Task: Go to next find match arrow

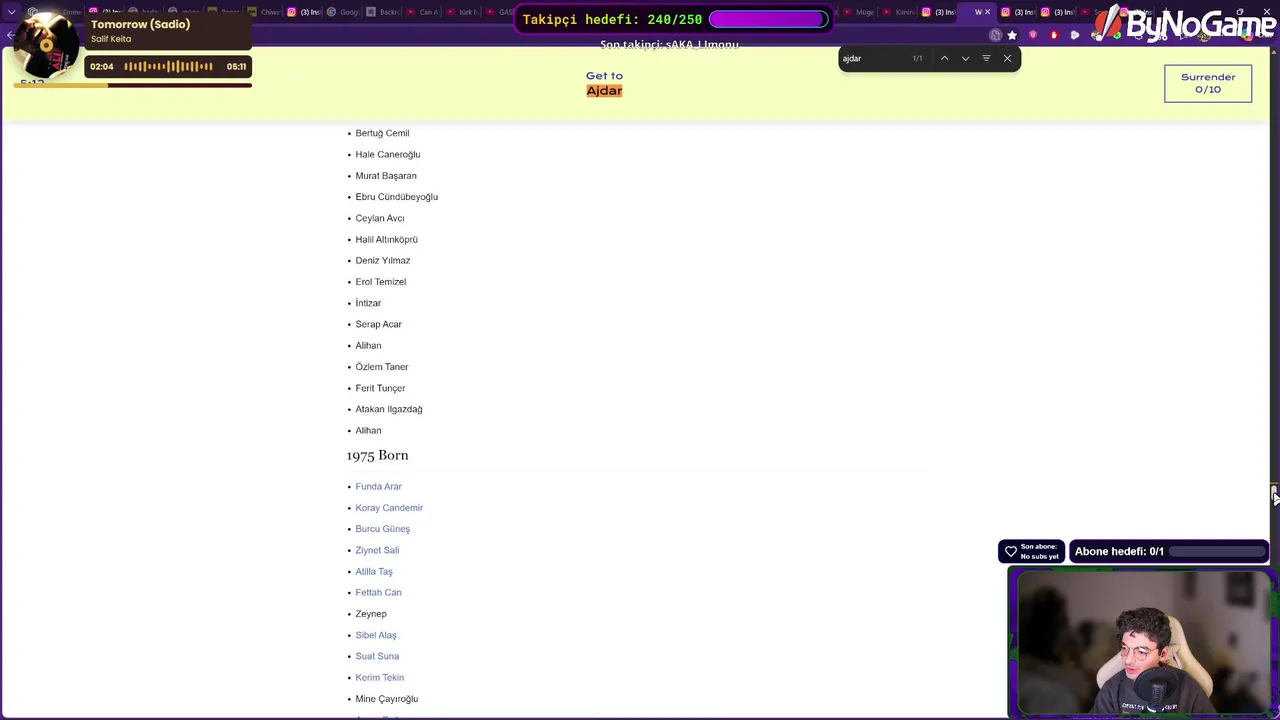Action: click(965, 58)
